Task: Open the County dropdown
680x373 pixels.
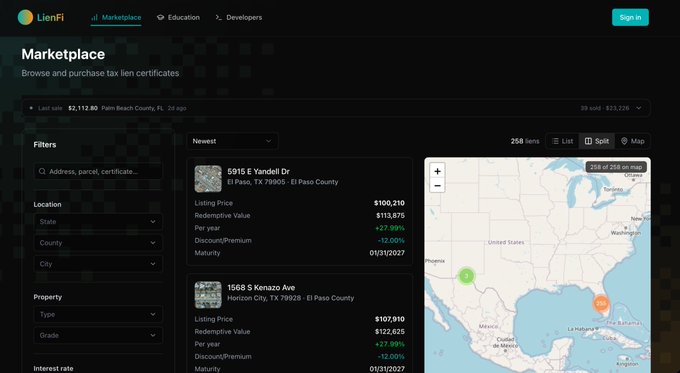Action: pyautogui.click(x=98, y=243)
